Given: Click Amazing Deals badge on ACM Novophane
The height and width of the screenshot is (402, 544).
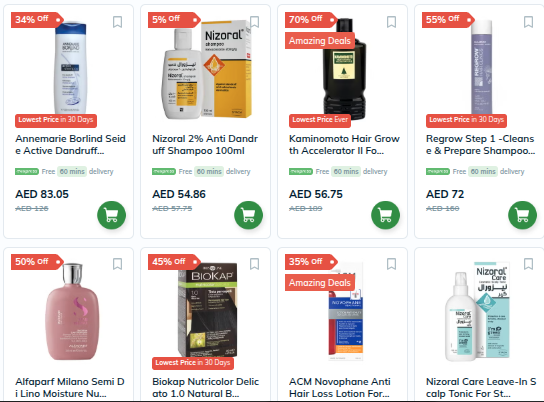Looking at the screenshot, I should (x=320, y=283).
